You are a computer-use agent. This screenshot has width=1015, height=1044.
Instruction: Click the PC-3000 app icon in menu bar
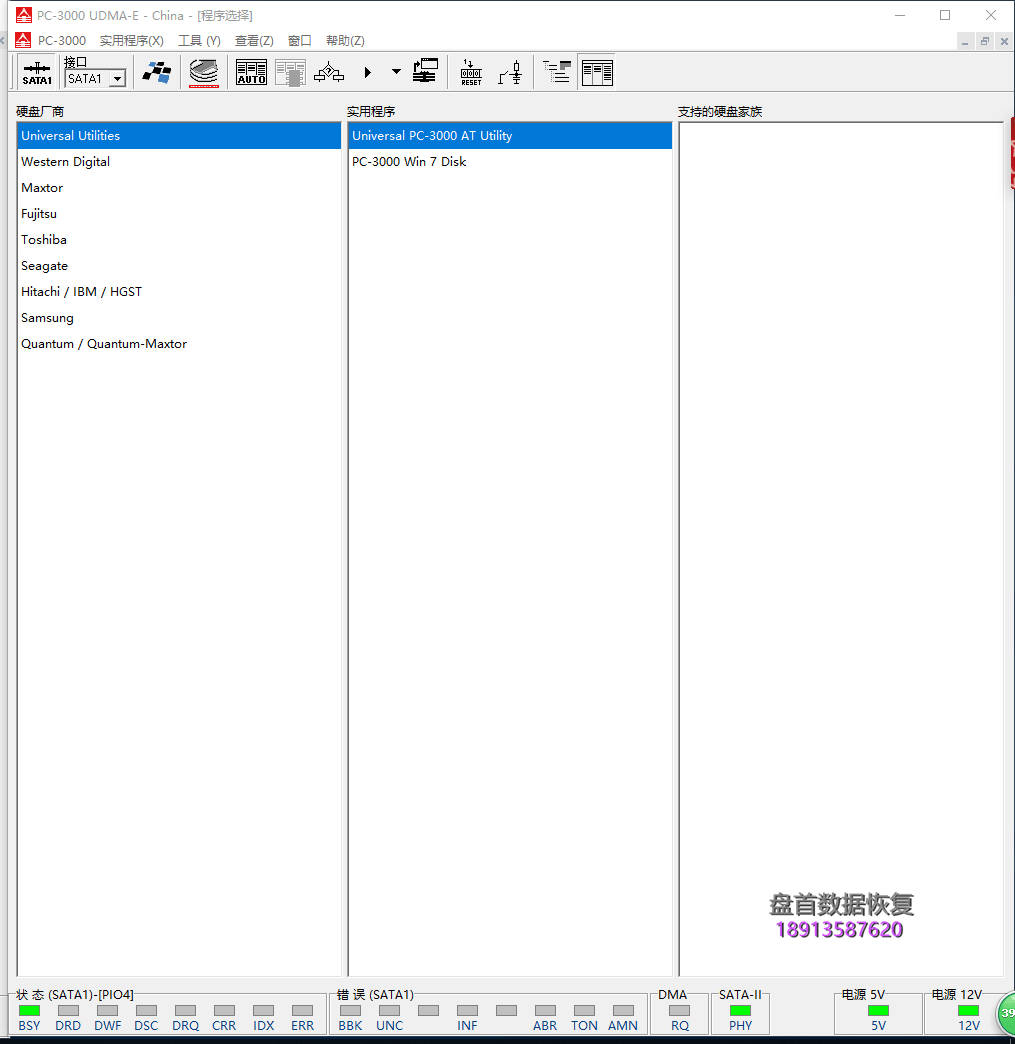23,41
